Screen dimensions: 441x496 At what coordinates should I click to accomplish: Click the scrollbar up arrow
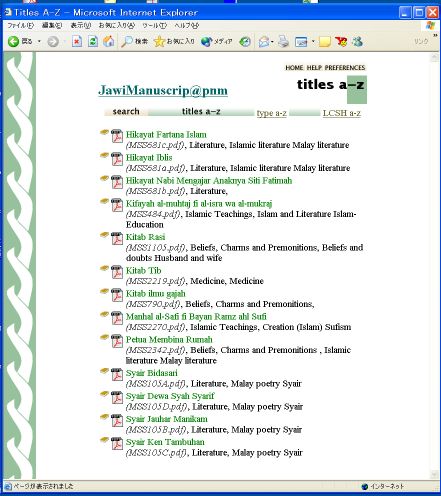coord(434,57)
